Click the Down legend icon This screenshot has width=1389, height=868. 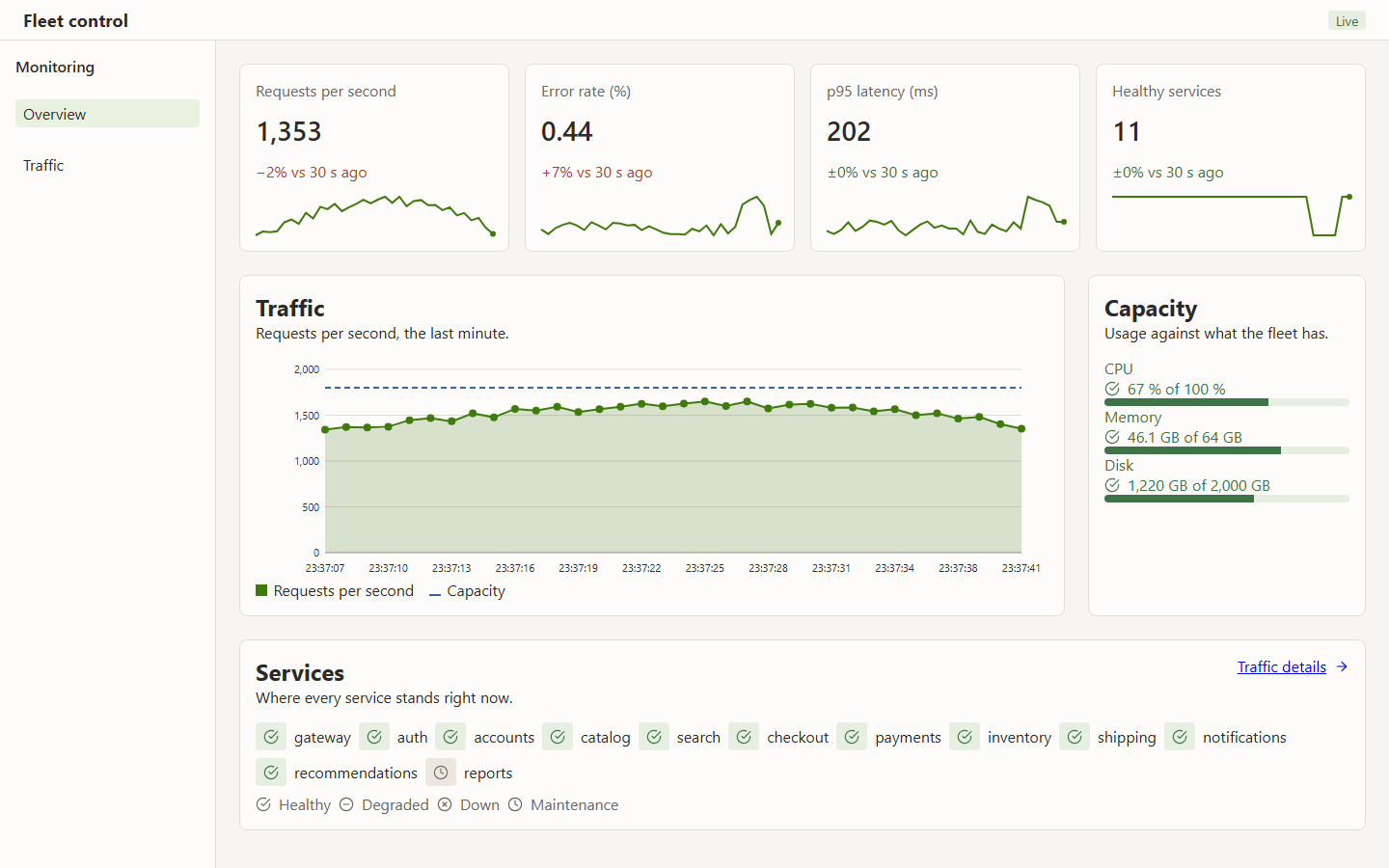tap(445, 804)
